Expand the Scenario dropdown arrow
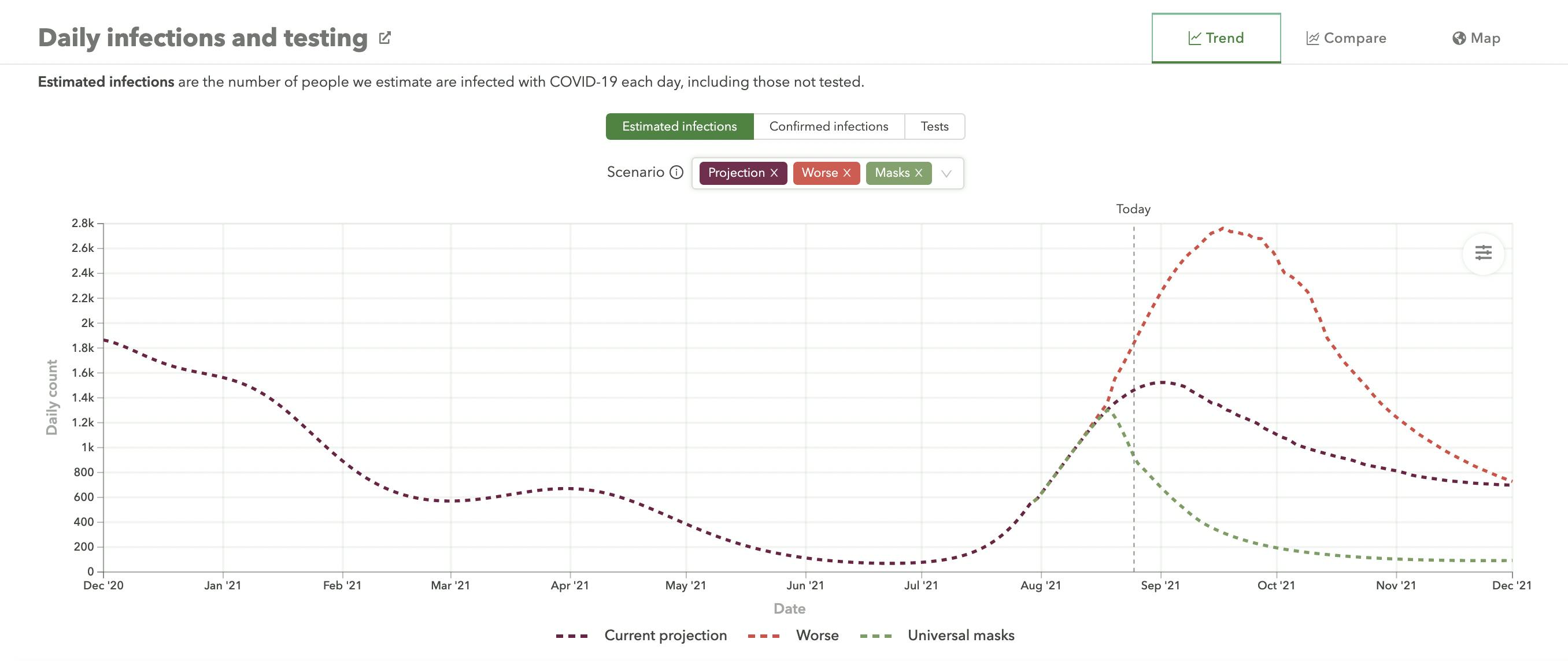This screenshot has height=661, width=1568. tap(946, 174)
